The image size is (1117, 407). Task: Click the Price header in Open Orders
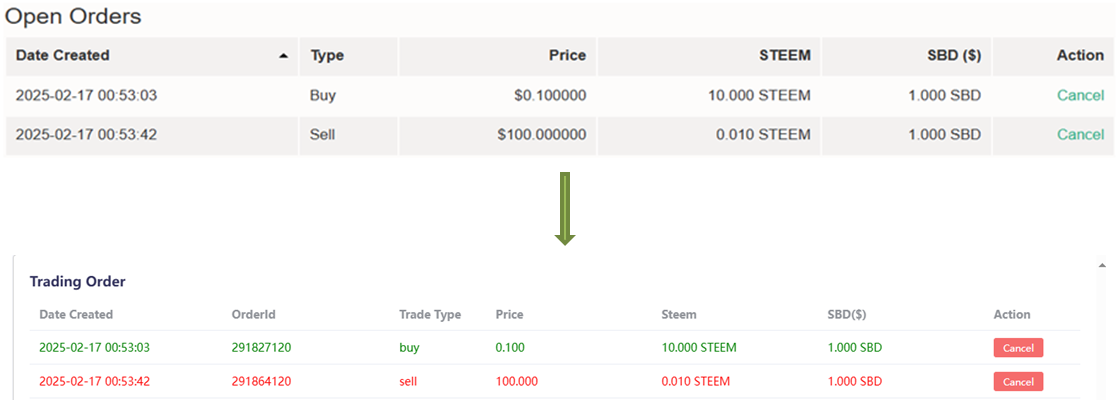[x=567, y=56]
